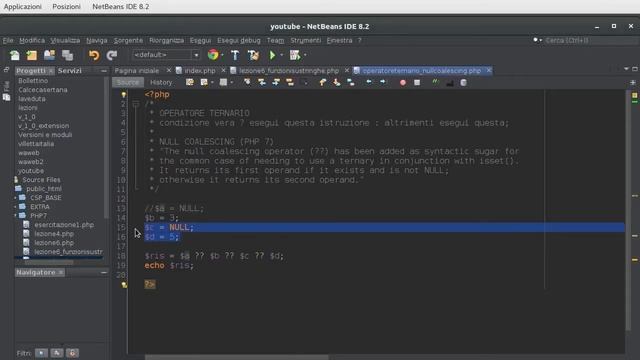Open the Posizioni system menu
The height and width of the screenshot is (360, 640).
tap(66, 7)
